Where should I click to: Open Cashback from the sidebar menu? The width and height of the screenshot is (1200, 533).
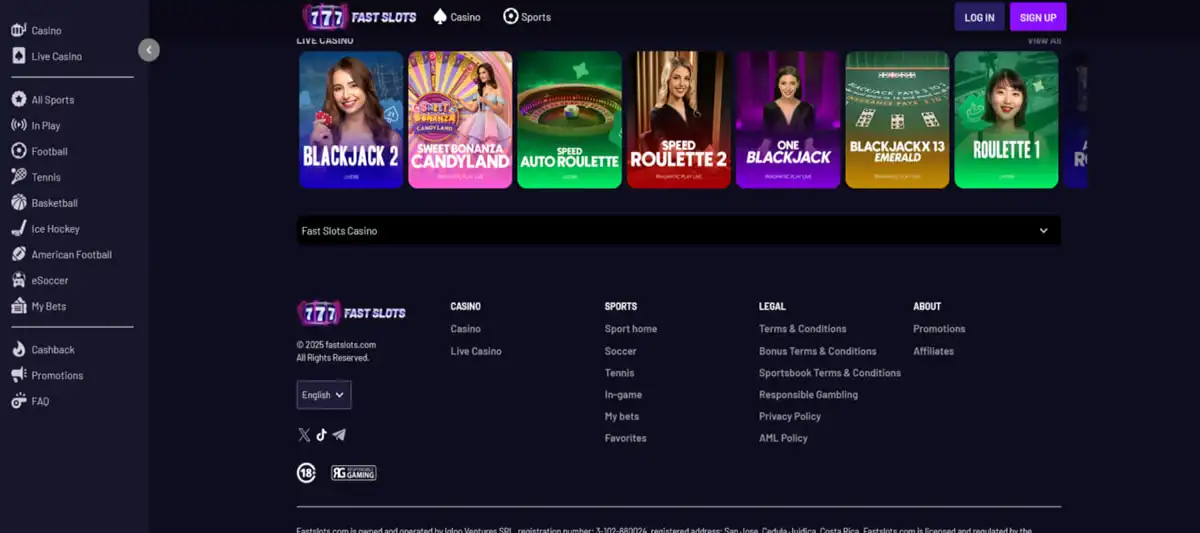(53, 350)
